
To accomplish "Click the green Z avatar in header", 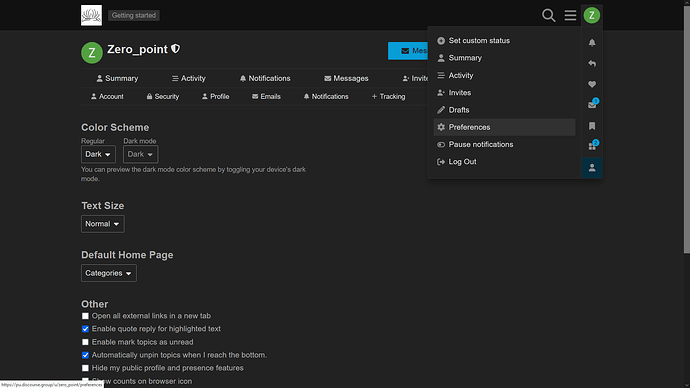I will pyautogui.click(x=592, y=15).
